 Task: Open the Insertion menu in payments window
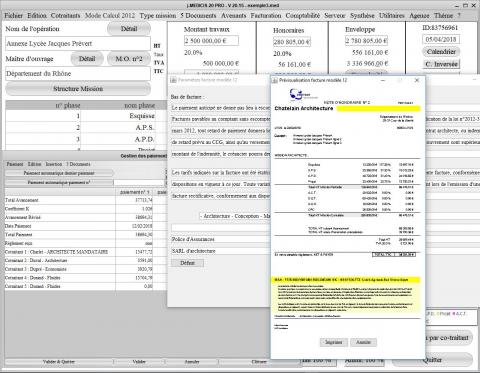click(54, 164)
